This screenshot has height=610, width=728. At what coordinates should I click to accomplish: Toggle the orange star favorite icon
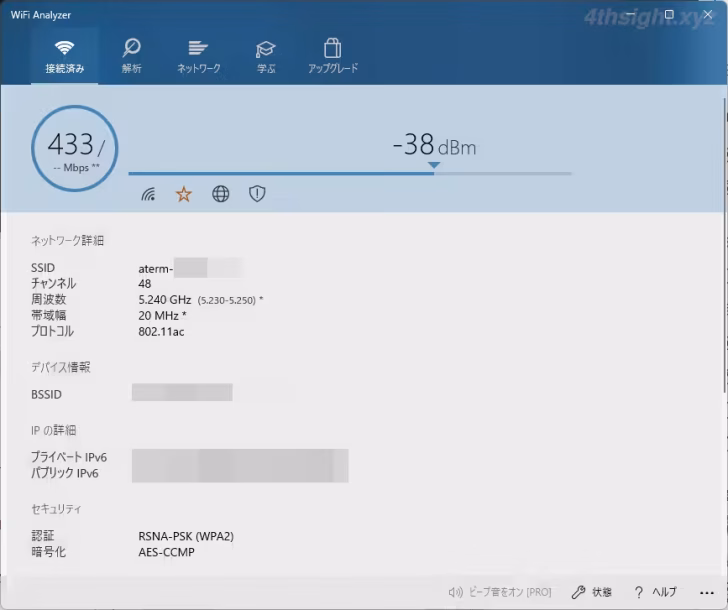pyautogui.click(x=184, y=194)
